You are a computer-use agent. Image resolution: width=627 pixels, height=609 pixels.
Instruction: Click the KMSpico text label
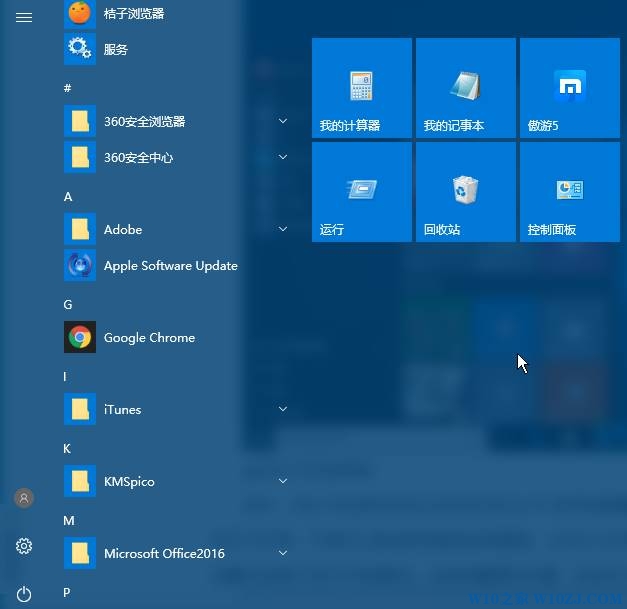tap(129, 482)
